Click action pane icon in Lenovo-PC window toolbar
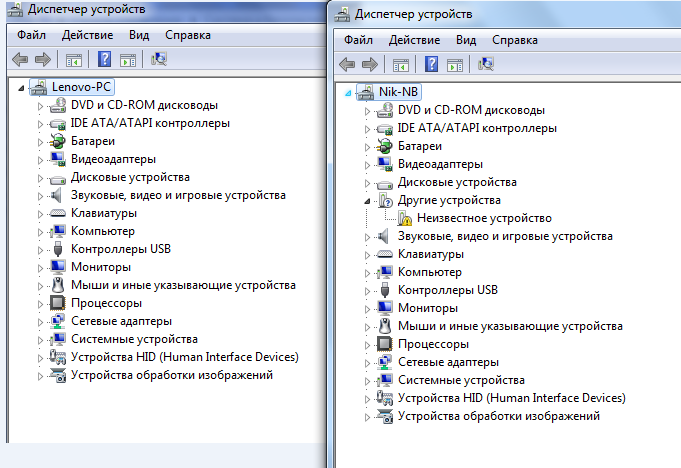Screen dimensions: 681x468 (x=128, y=59)
